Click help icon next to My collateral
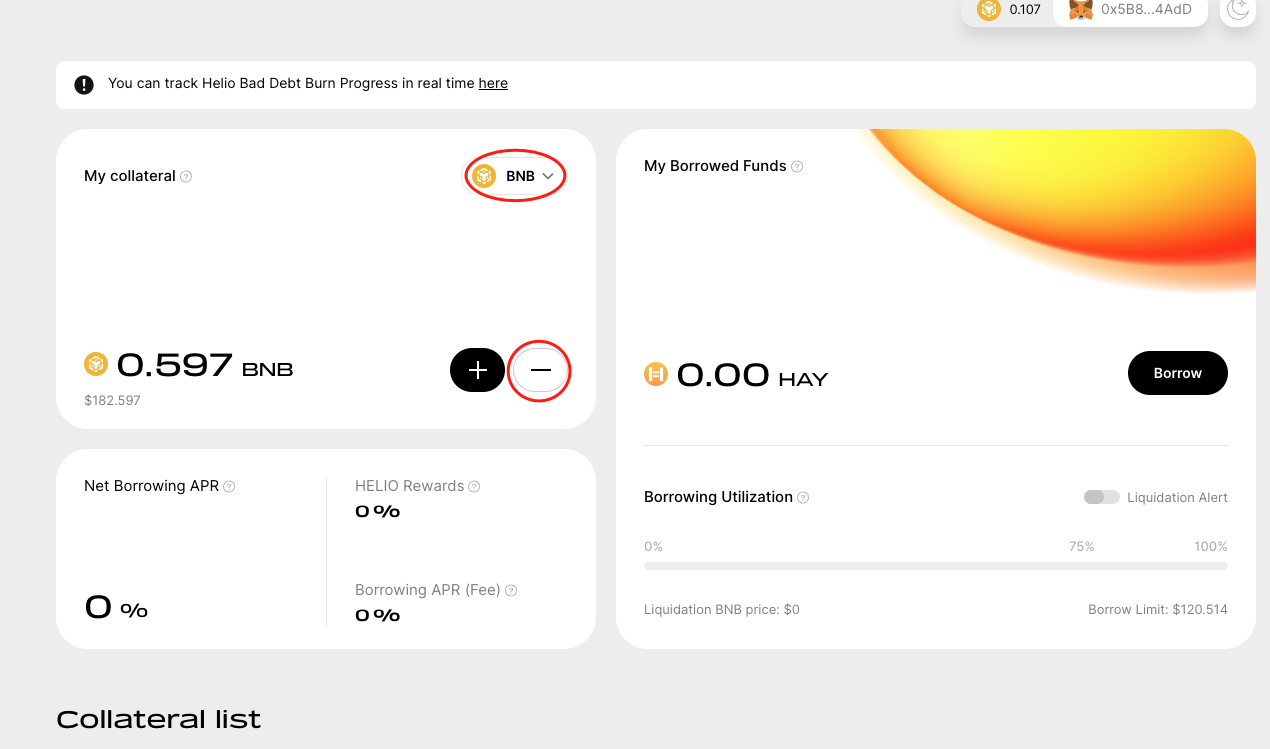1270x749 pixels. point(186,177)
